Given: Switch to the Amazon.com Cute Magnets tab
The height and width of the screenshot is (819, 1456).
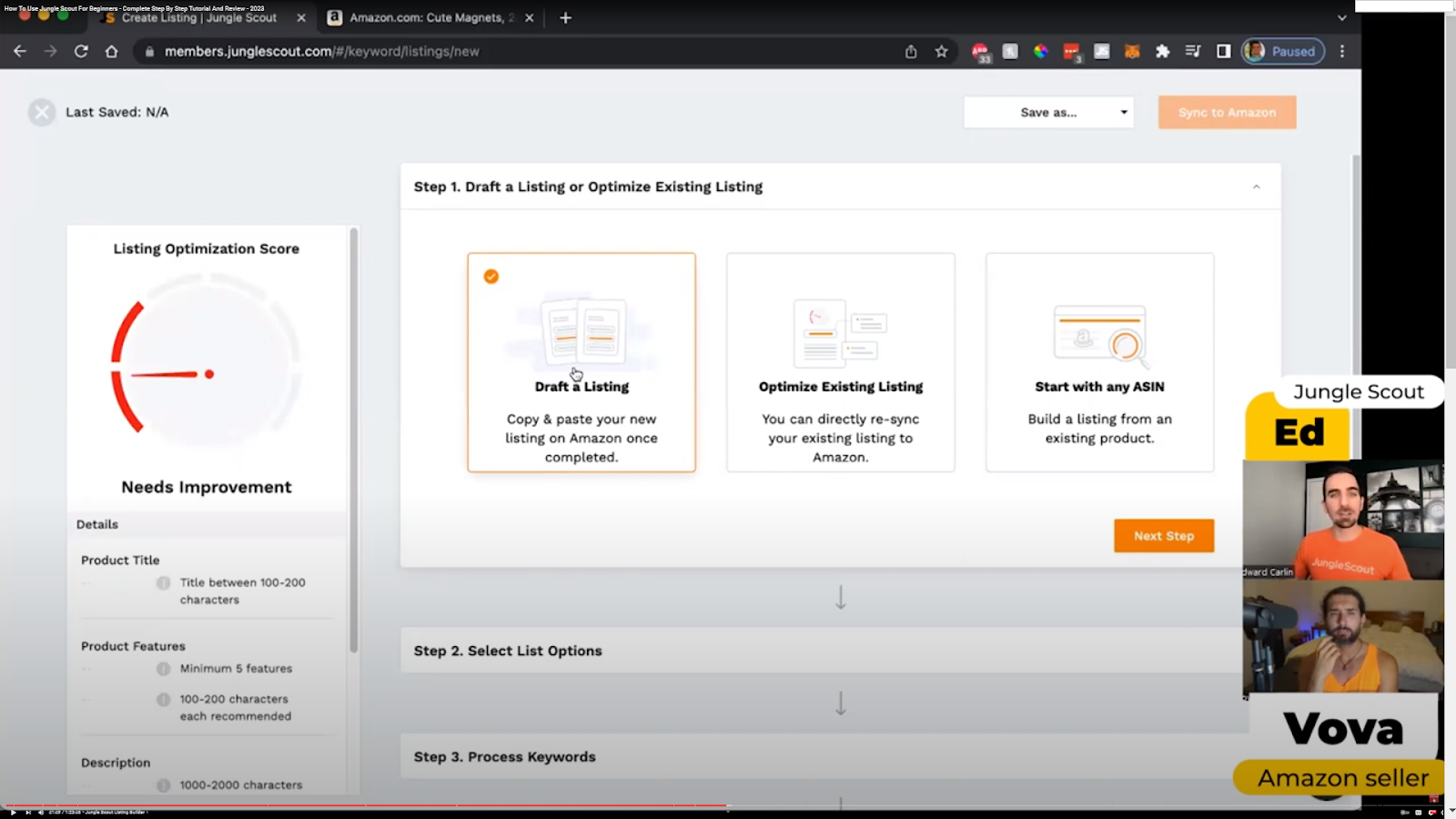Looking at the screenshot, I should [431, 18].
